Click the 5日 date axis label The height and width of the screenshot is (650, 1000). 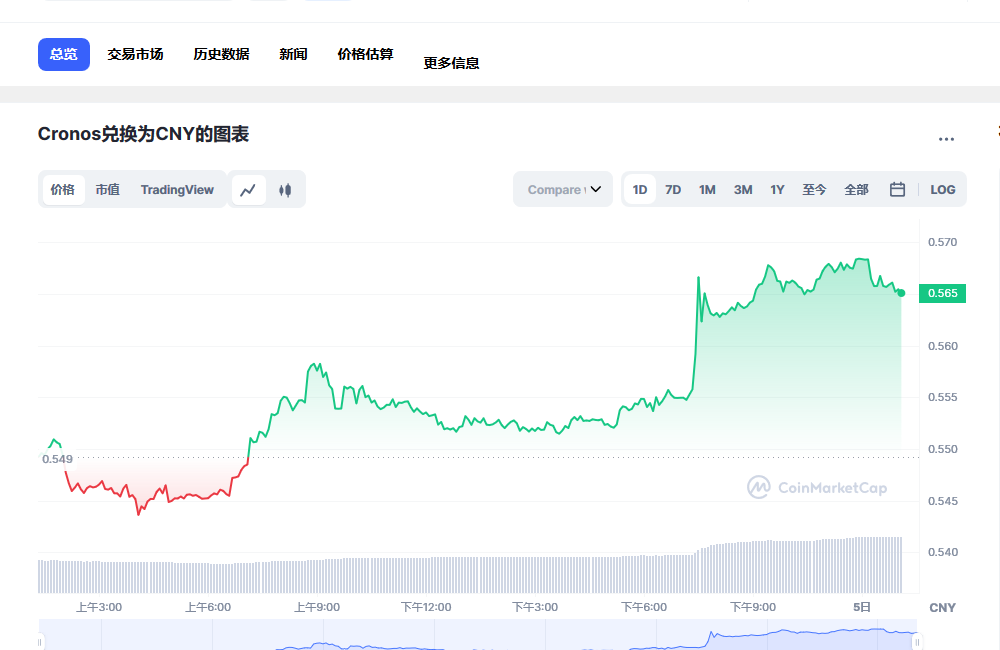862,607
